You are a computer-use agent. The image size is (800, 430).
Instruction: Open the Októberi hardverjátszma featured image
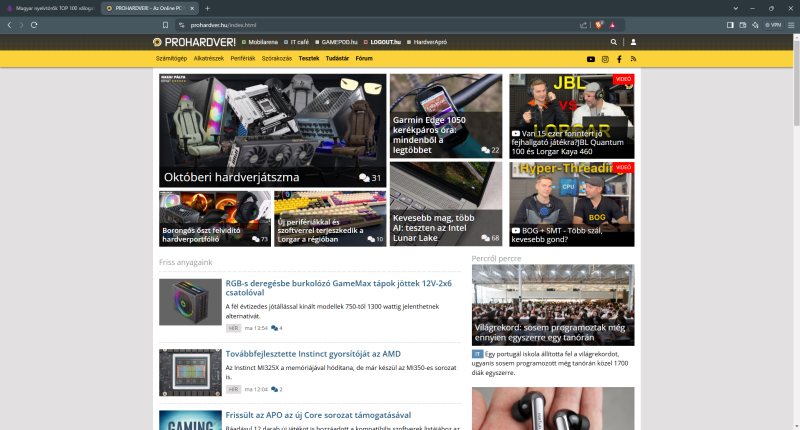coord(272,131)
